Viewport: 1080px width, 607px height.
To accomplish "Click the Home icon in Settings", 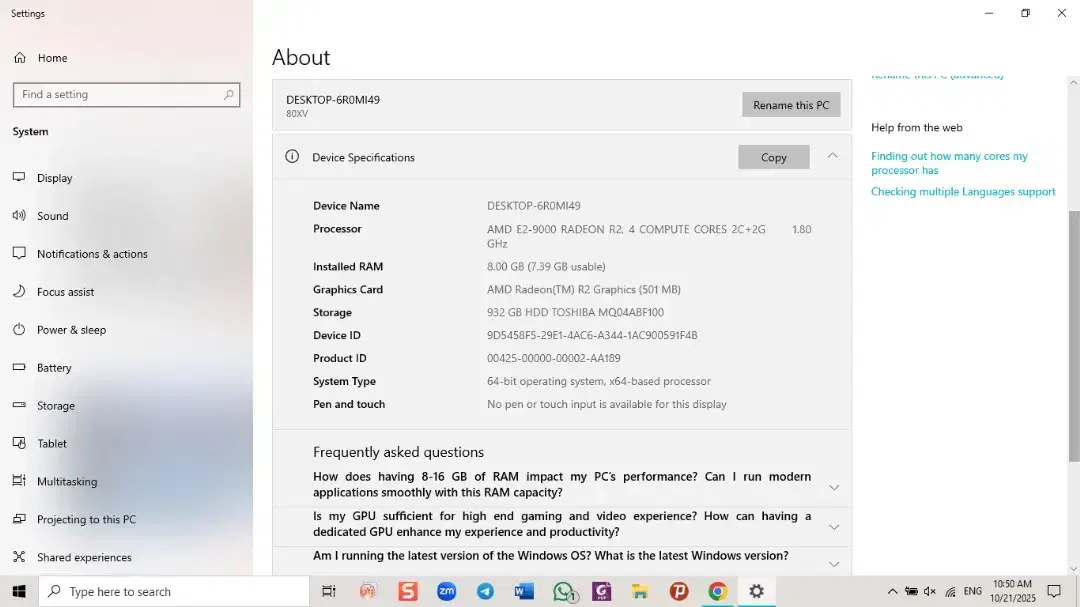I will (20, 58).
